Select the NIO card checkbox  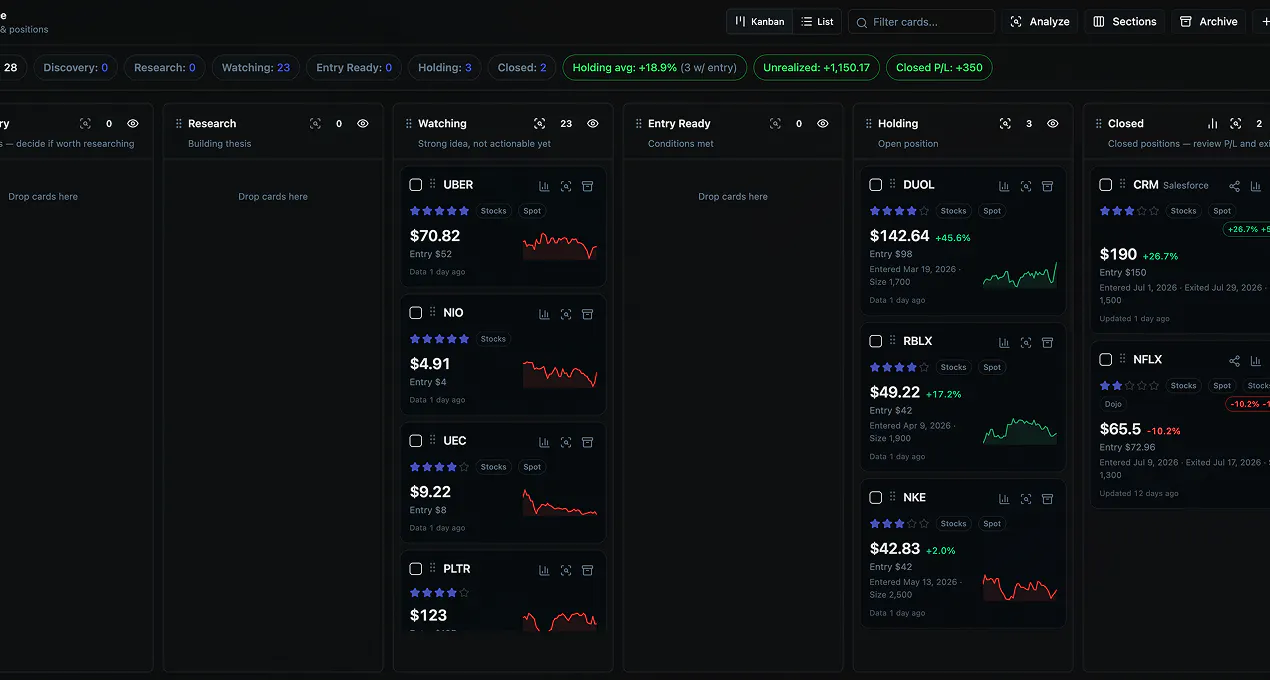[416, 313]
